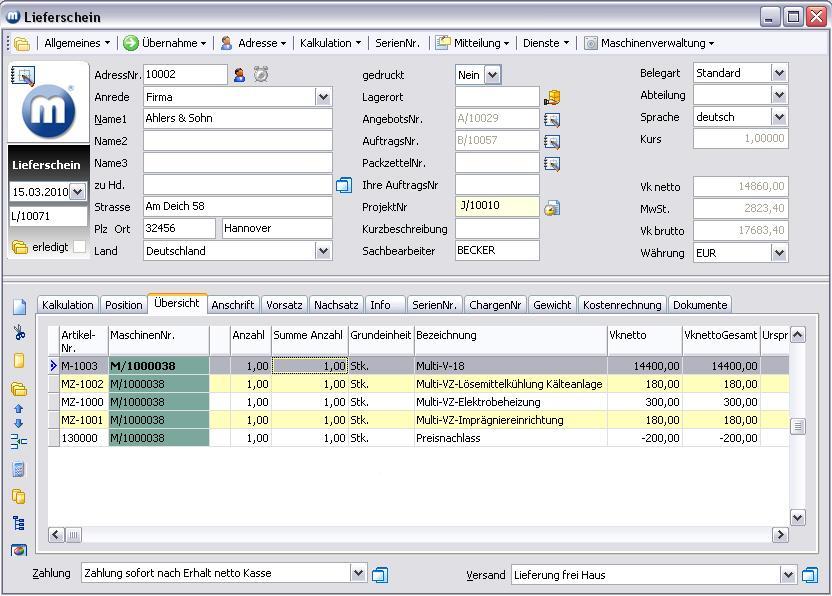
Task: Click lookup icon next to AngebotsNr
Action: pos(551,119)
